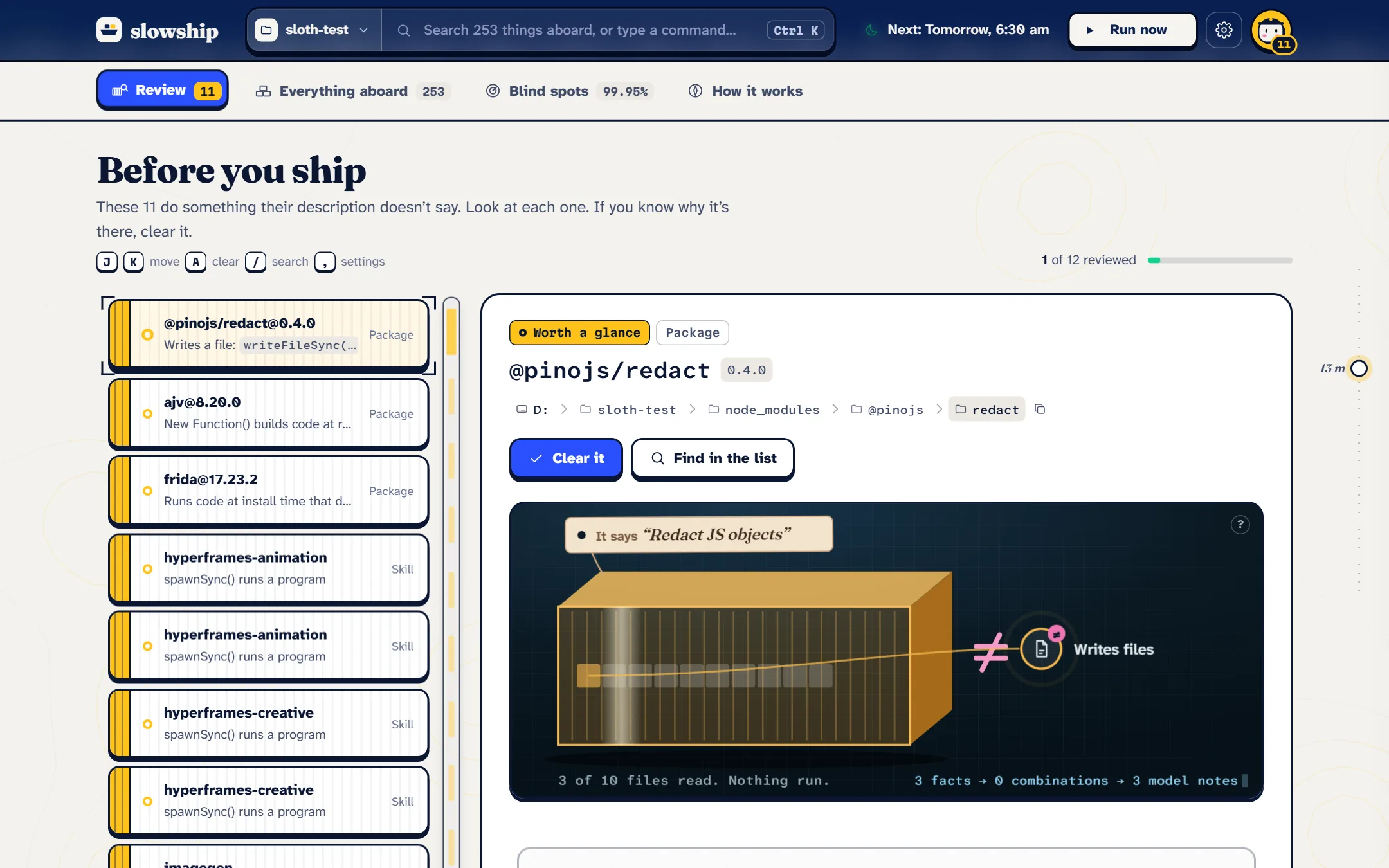Screen dimensions: 1389x868
Task: Click the Clear it button
Action: [566, 458]
